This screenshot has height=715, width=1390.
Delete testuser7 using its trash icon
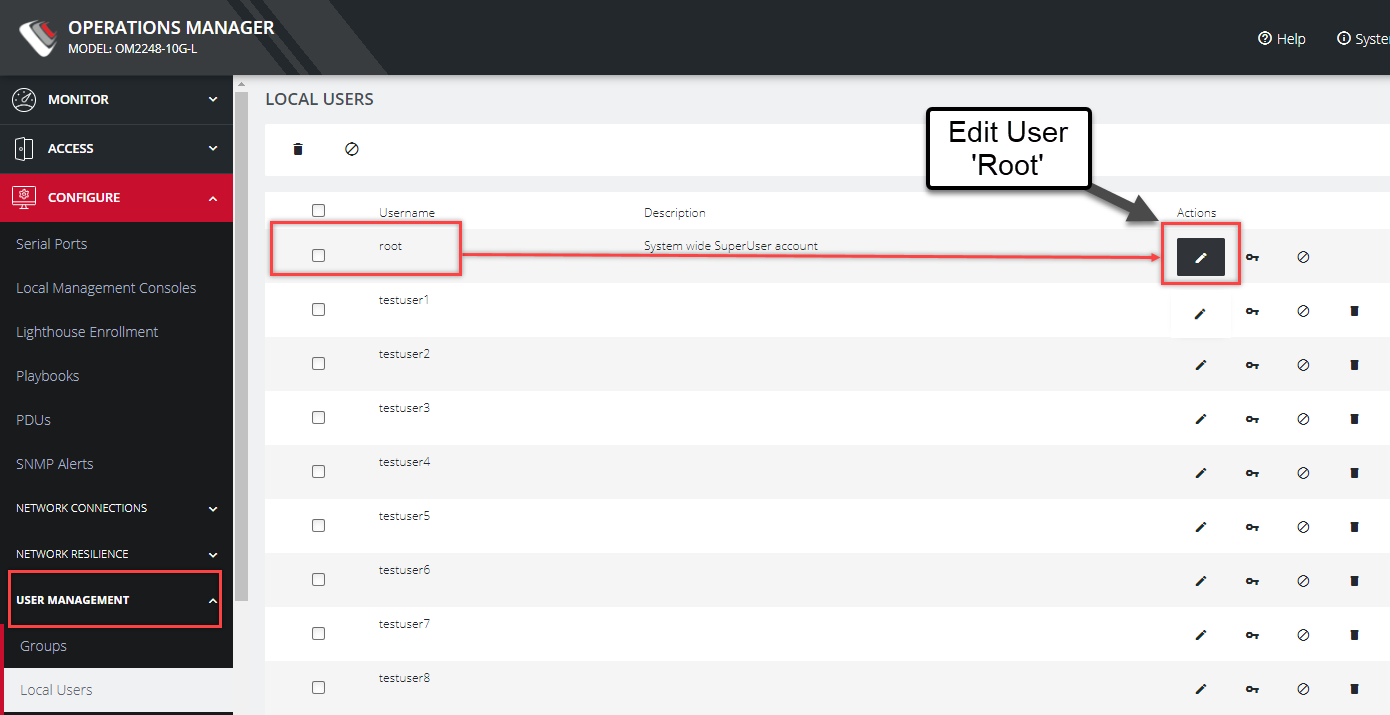tap(1354, 635)
